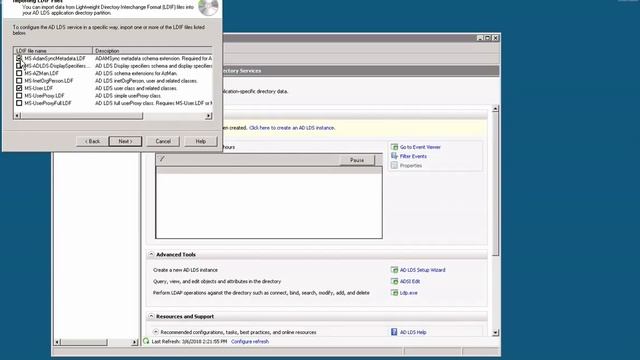The width and height of the screenshot is (640, 360).
Task: Open Ldp.exe tool link
Action: (x=408, y=293)
